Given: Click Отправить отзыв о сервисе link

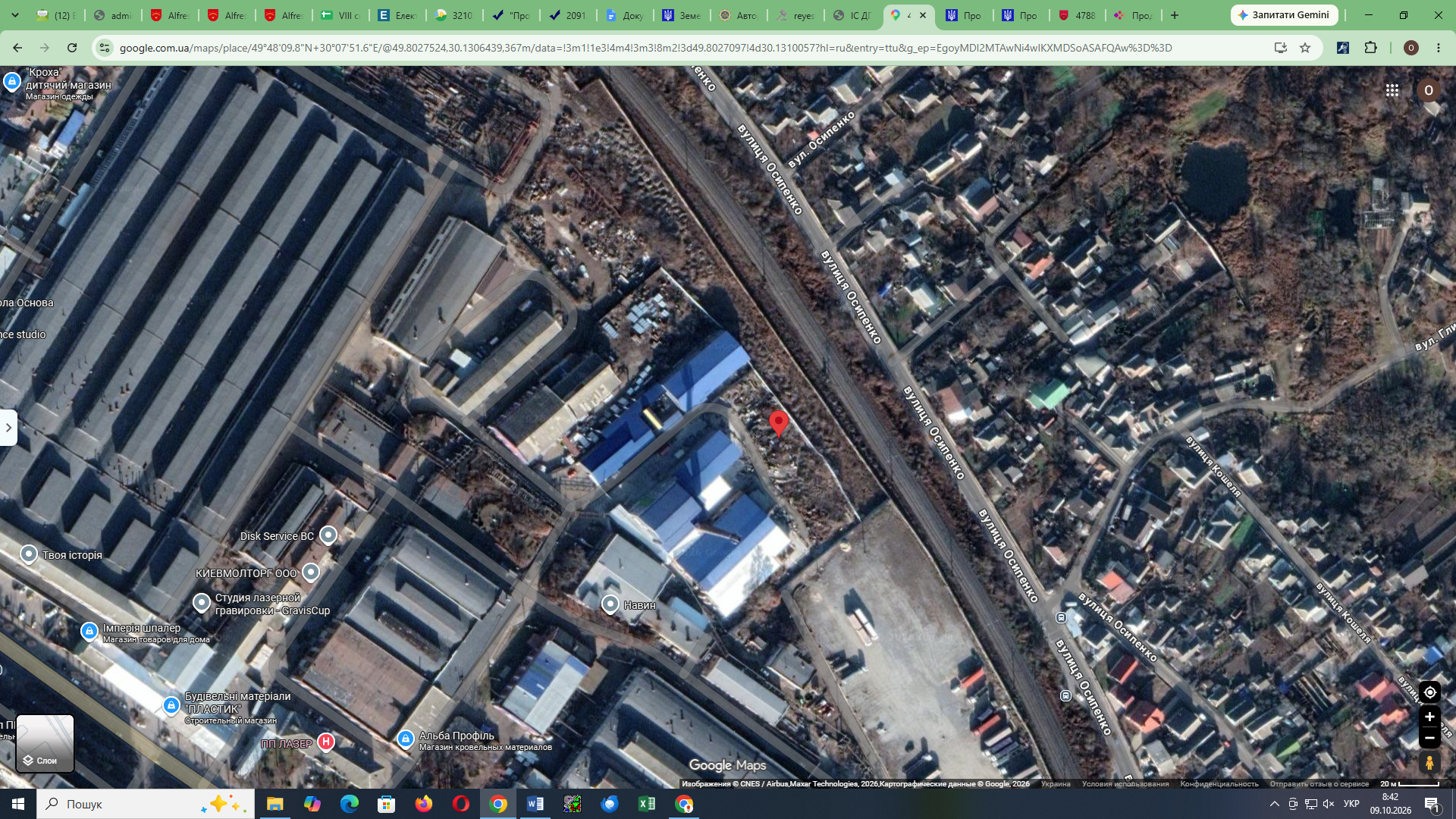Looking at the screenshot, I should (x=1319, y=784).
